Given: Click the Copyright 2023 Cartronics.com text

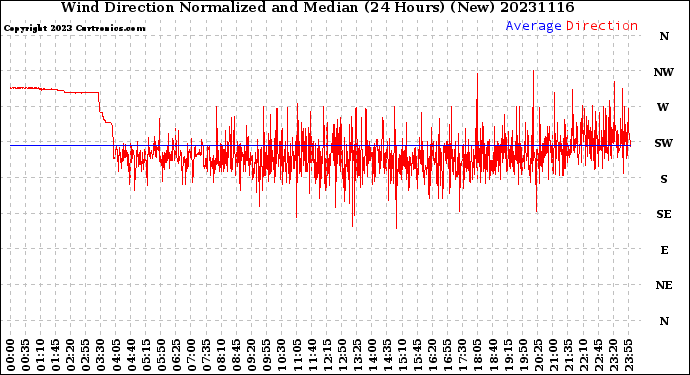Looking at the screenshot, I should (74, 28).
